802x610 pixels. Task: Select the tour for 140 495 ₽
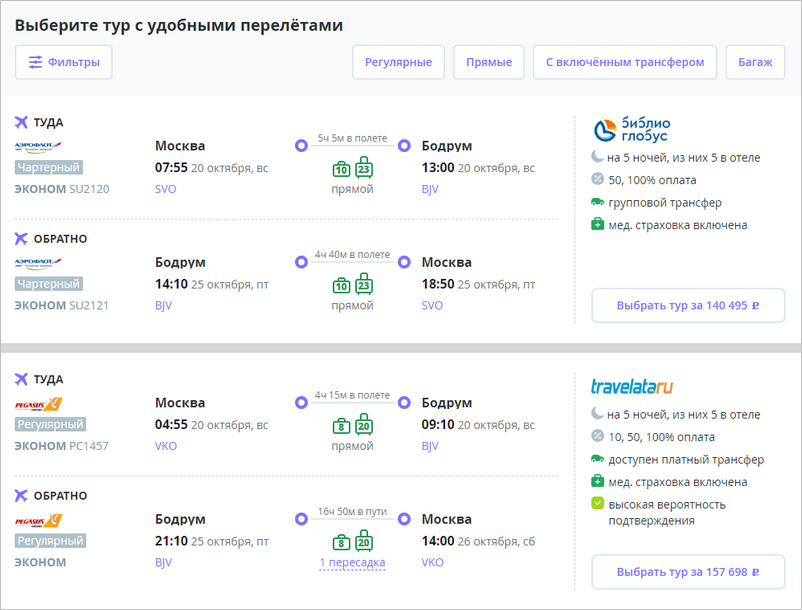click(687, 306)
